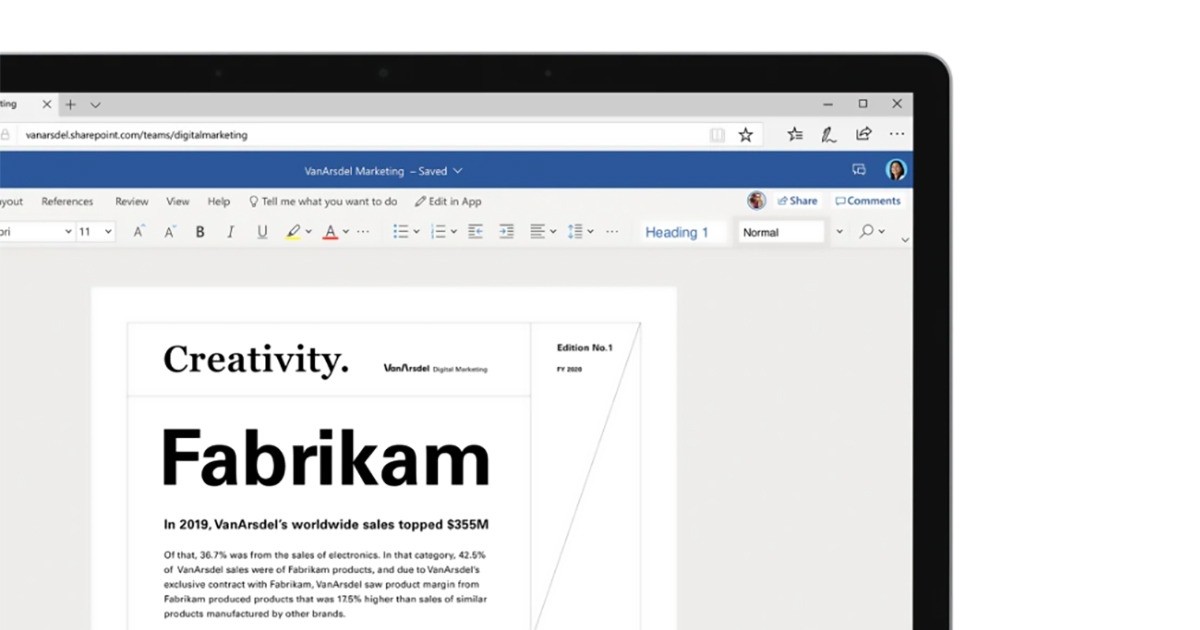Apply a bulleted list
The width and height of the screenshot is (1200, 630).
tap(398, 231)
